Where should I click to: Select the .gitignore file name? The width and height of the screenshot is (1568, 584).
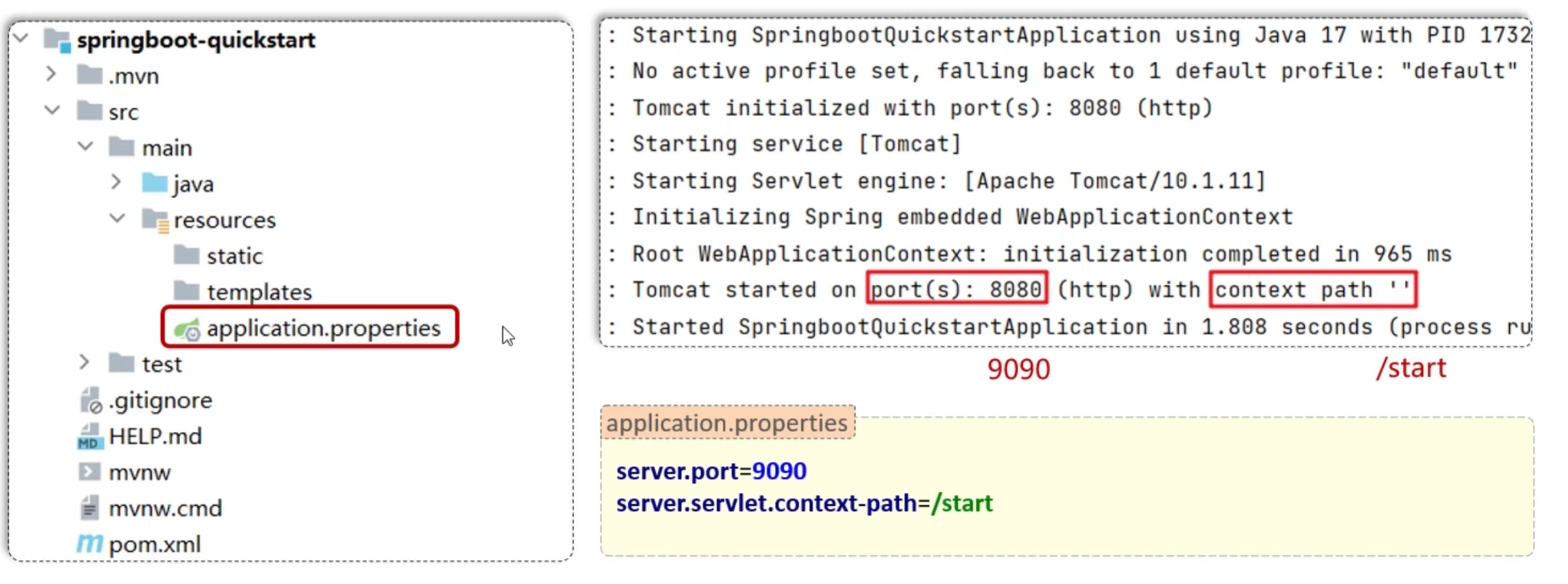point(161,401)
